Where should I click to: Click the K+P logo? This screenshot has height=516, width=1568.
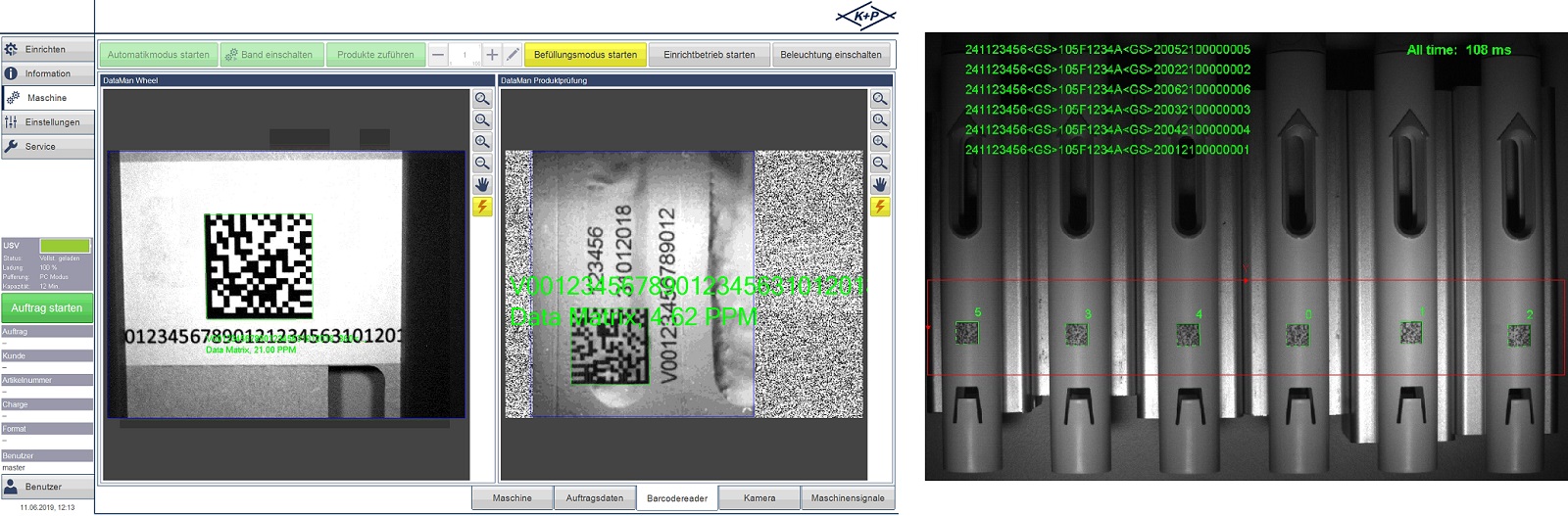[866, 17]
